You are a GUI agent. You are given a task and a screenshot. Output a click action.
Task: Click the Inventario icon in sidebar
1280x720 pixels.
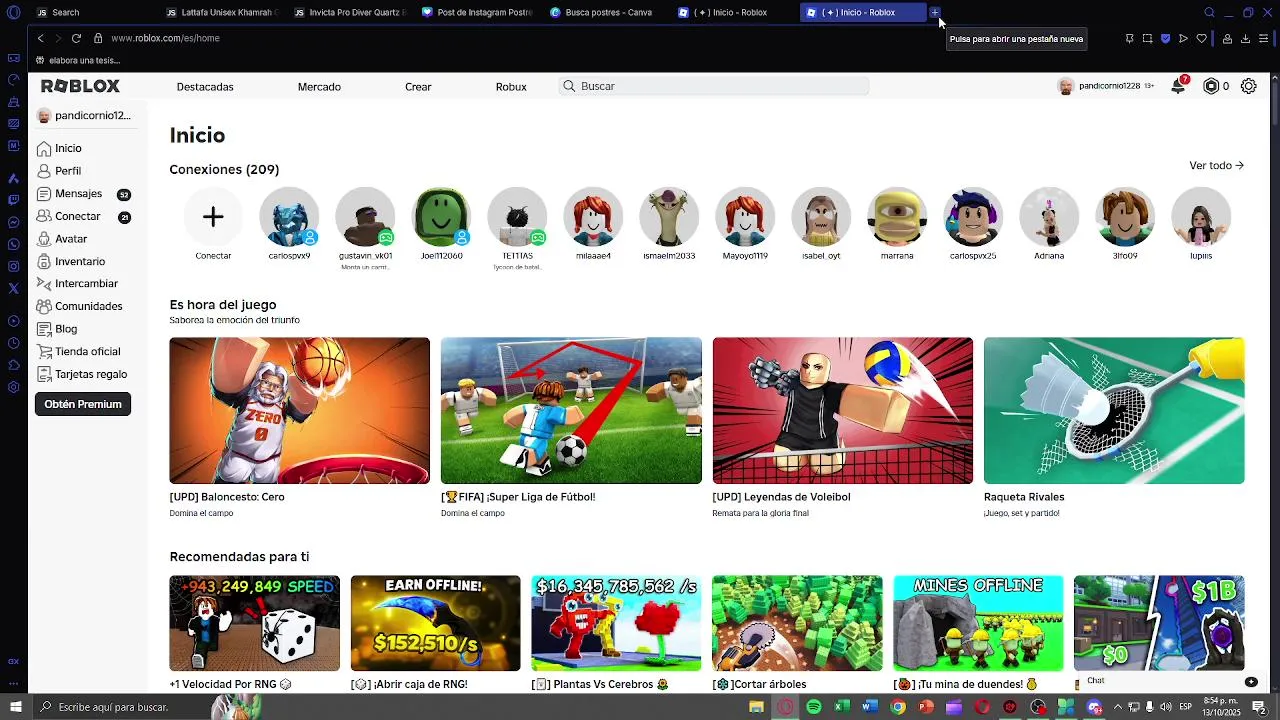(x=44, y=261)
